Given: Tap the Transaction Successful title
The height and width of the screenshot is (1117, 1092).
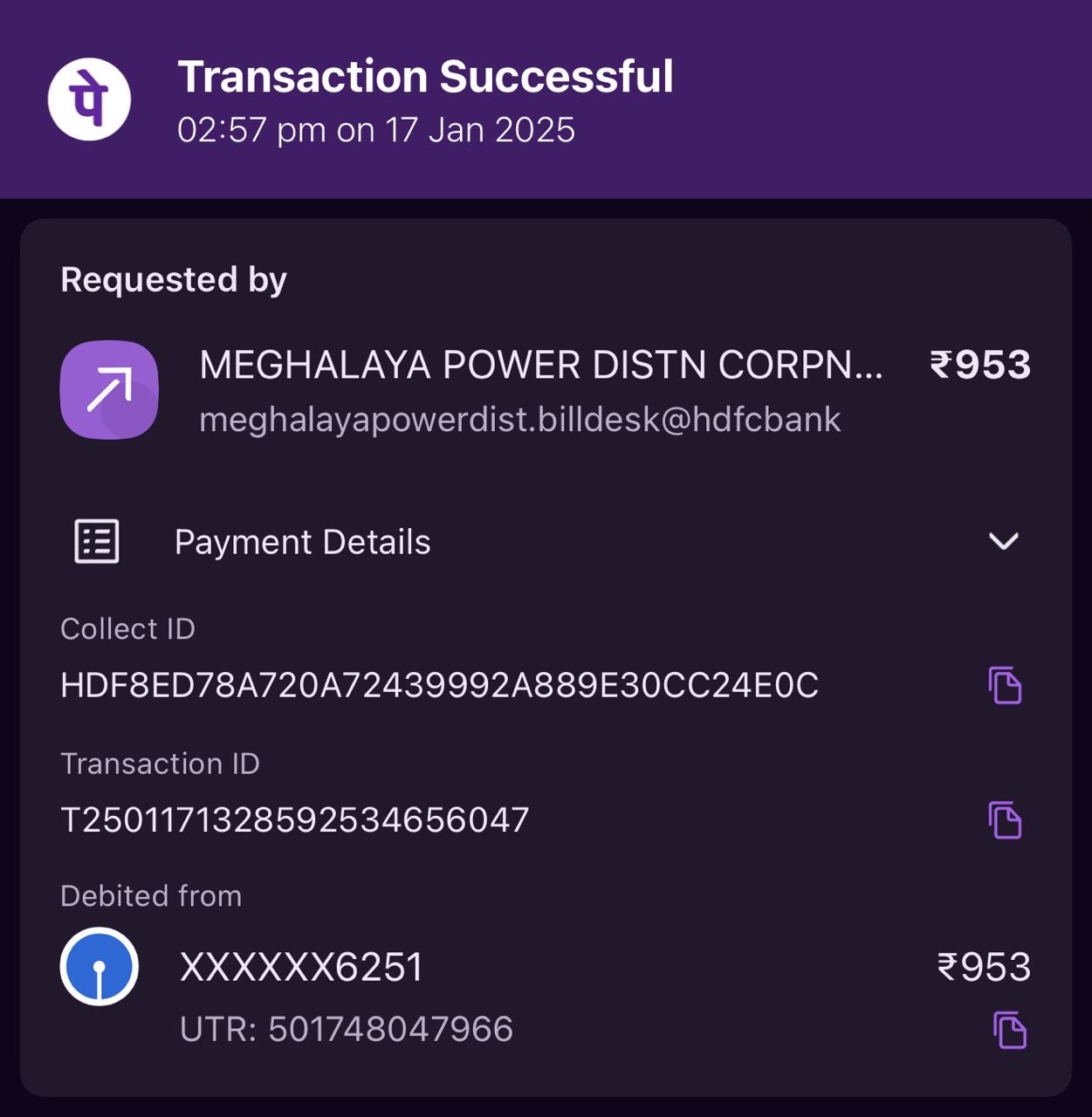Looking at the screenshot, I should point(426,77).
